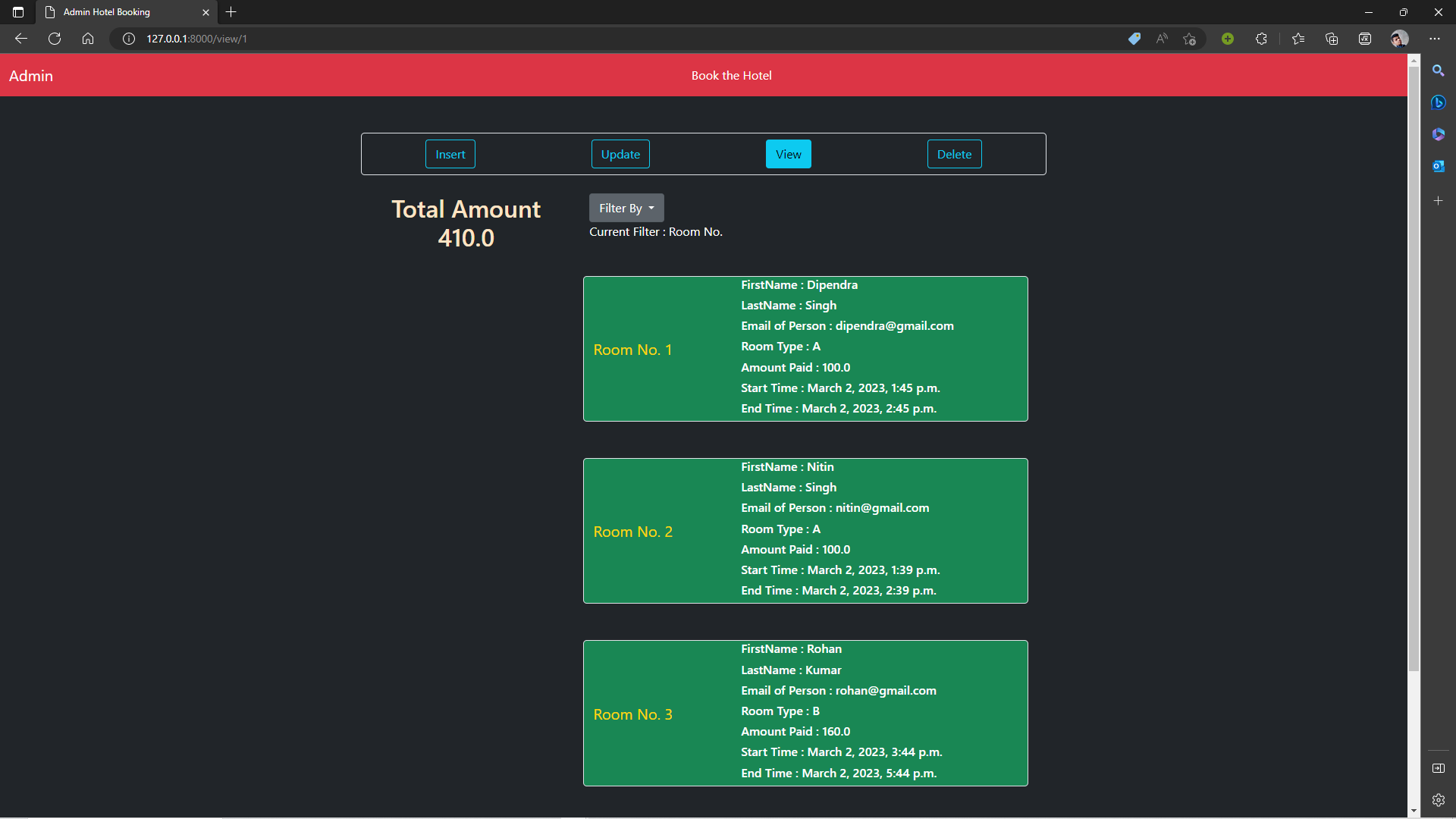The image size is (1456, 819).
Task: Open Outlook from the sidebar
Action: click(x=1439, y=166)
